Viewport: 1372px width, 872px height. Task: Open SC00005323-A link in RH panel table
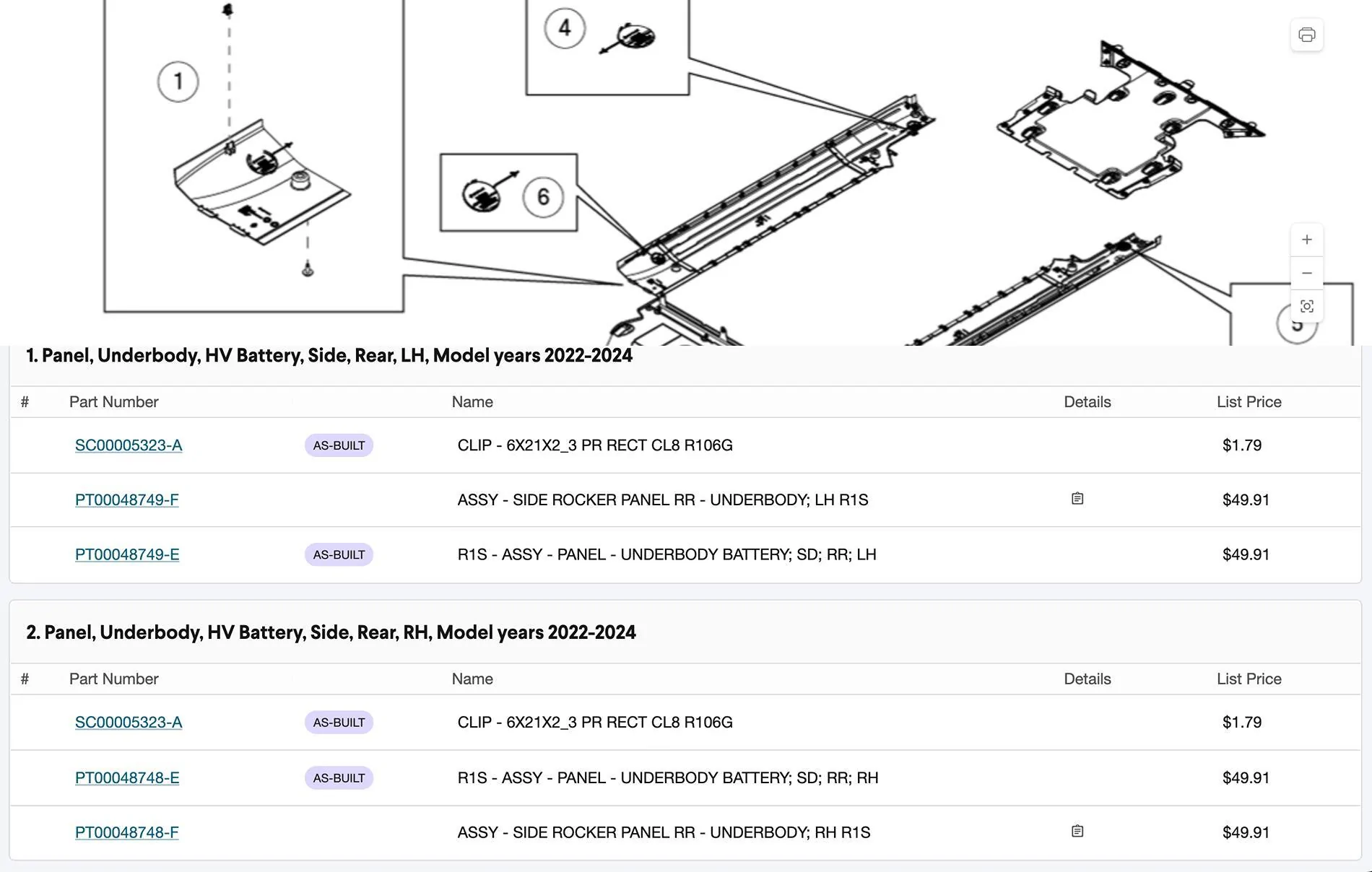[x=129, y=723]
